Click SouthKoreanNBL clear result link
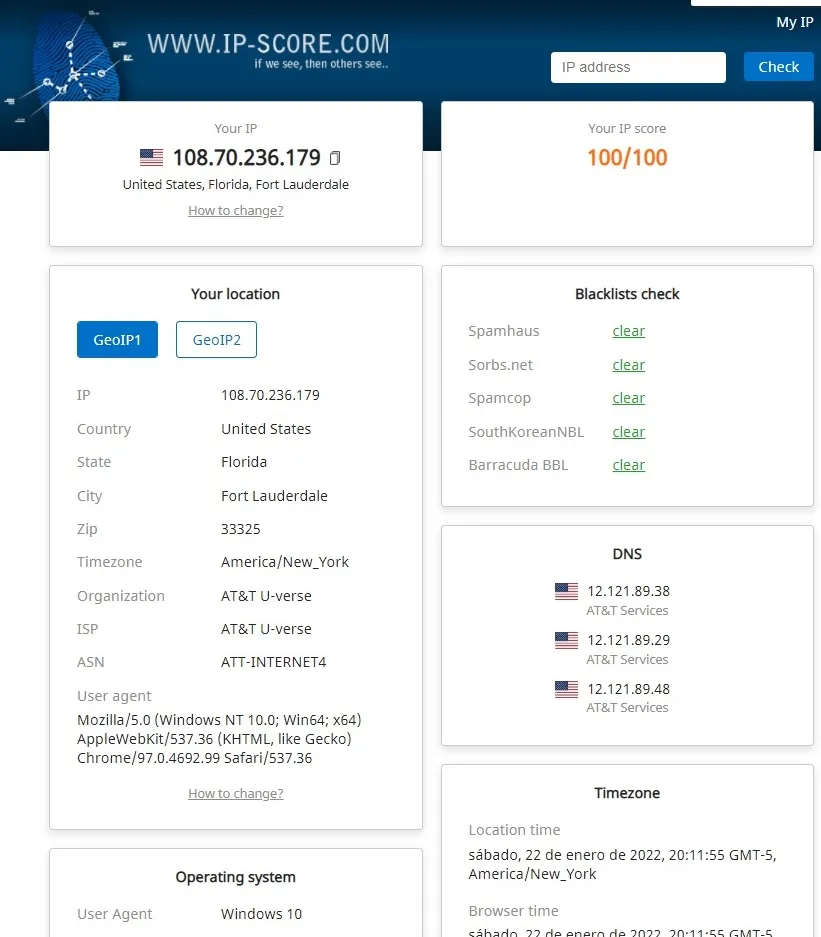Image resolution: width=821 pixels, height=937 pixels. click(629, 432)
